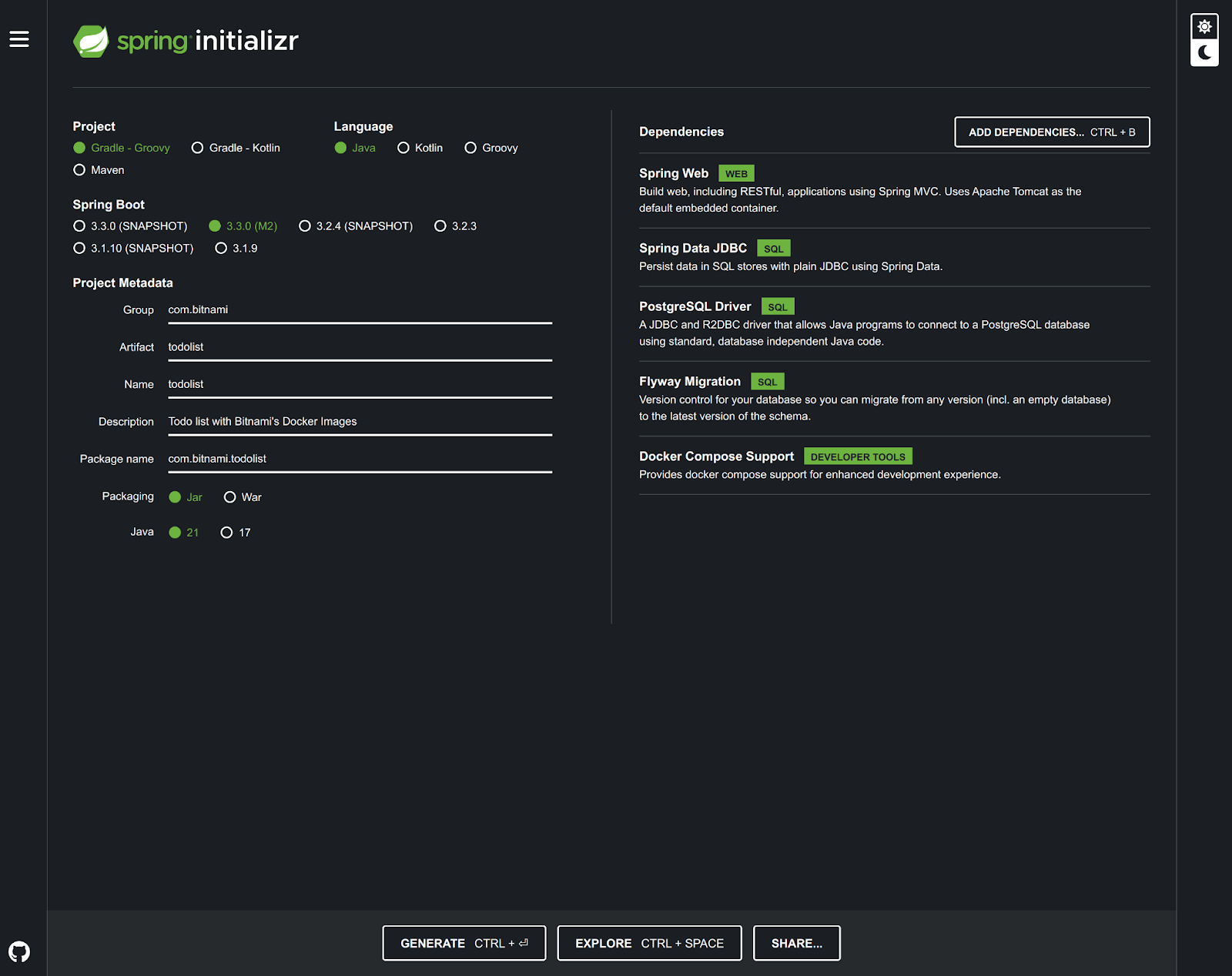Select Spring Boot 3.3.0 (SNAPSHOT)
The image size is (1232, 976).
(x=130, y=226)
